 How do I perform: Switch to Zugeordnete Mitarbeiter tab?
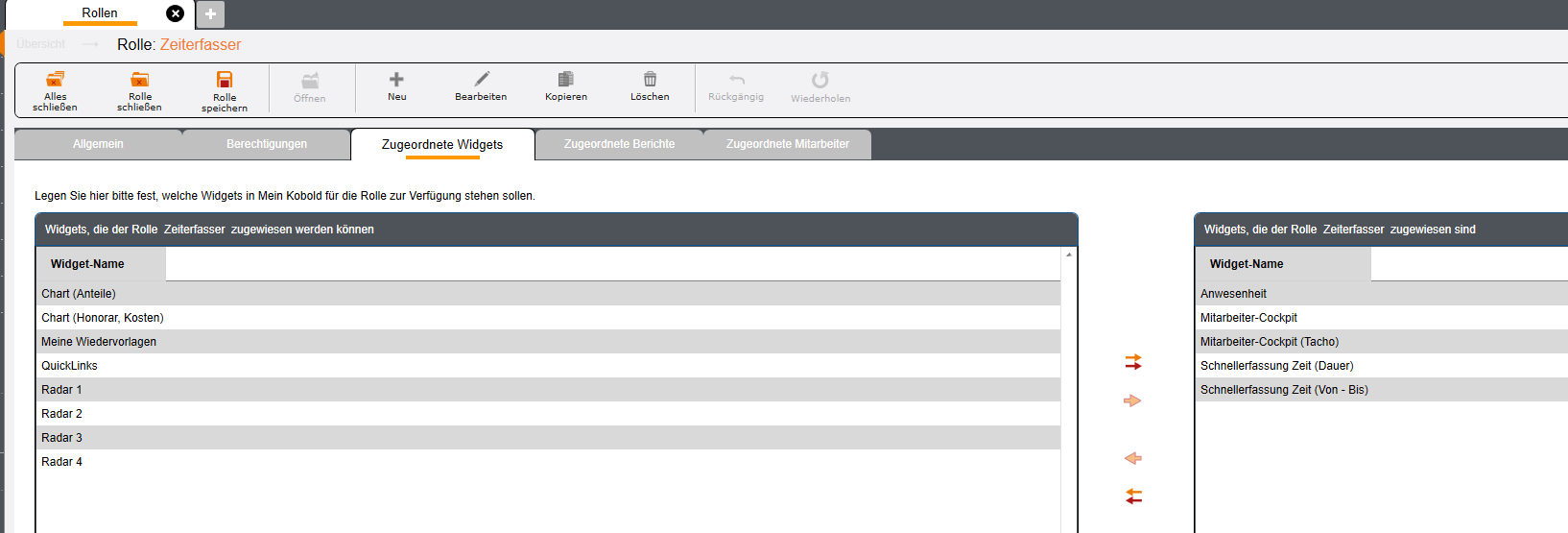click(x=787, y=144)
